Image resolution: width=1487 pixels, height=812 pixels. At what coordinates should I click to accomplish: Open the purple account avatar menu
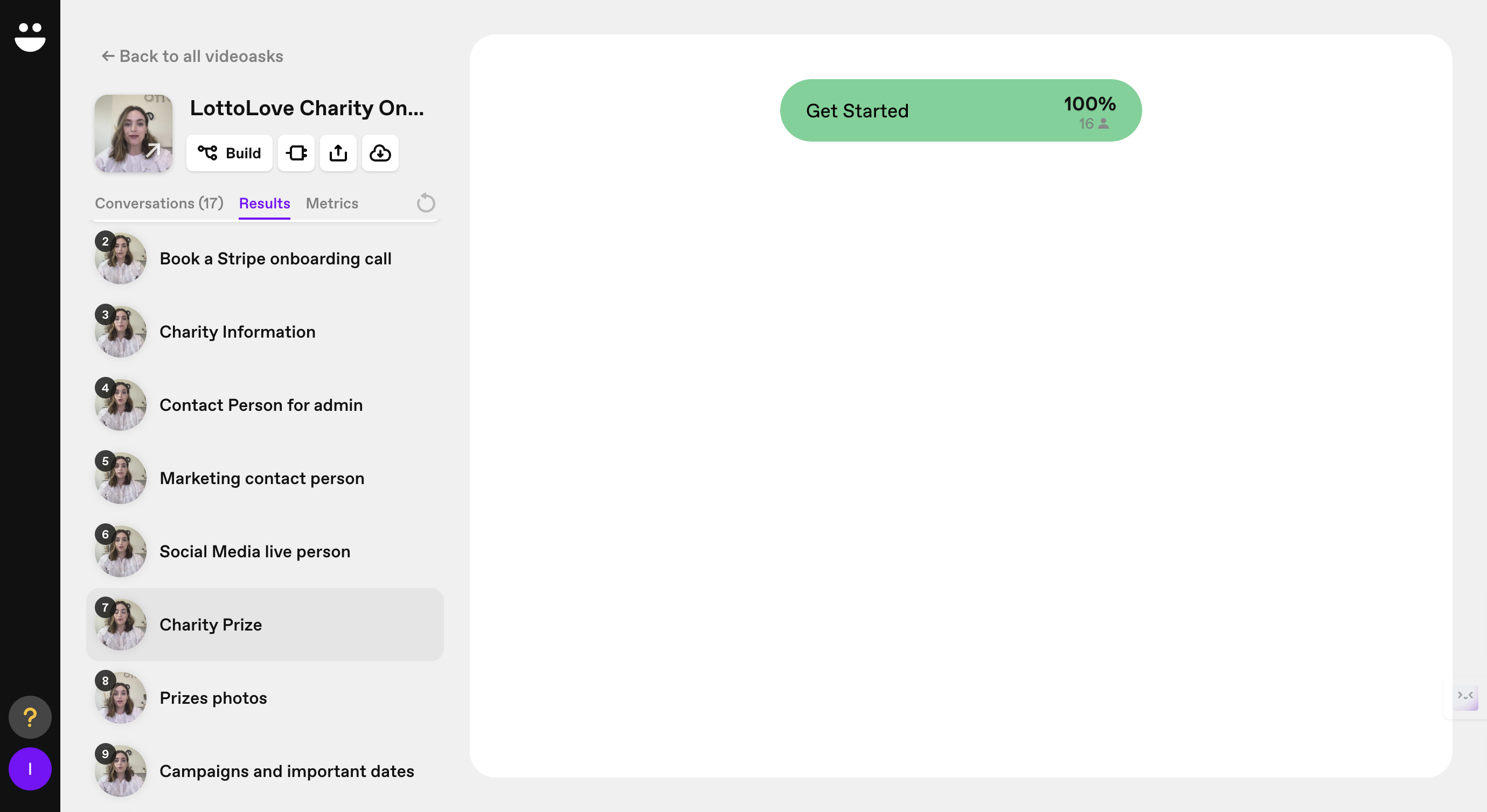point(30,769)
